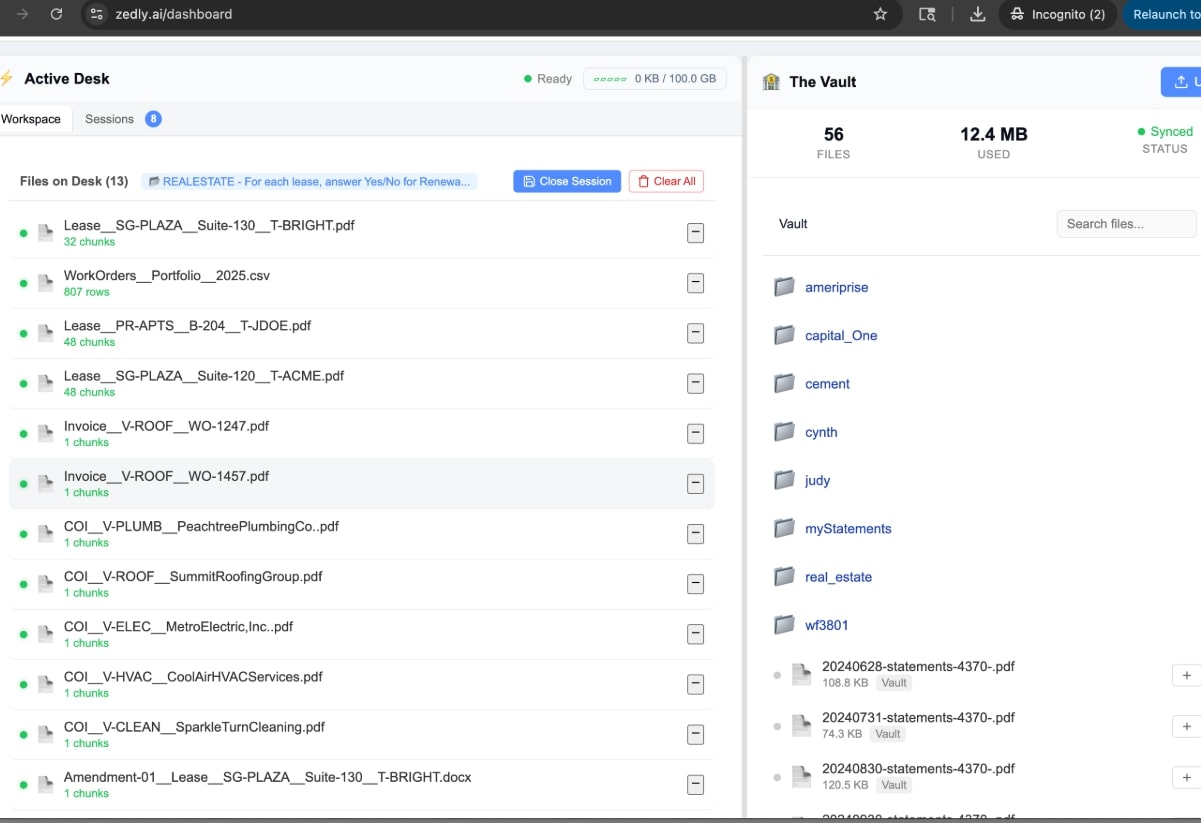This screenshot has height=823, width=1201.
Task: Switch to the Sessions tab
Action: pos(108,118)
